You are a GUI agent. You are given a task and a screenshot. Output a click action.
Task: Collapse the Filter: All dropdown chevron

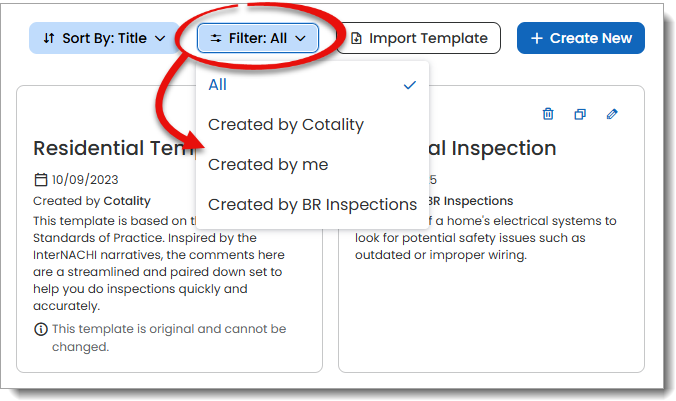(301, 39)
